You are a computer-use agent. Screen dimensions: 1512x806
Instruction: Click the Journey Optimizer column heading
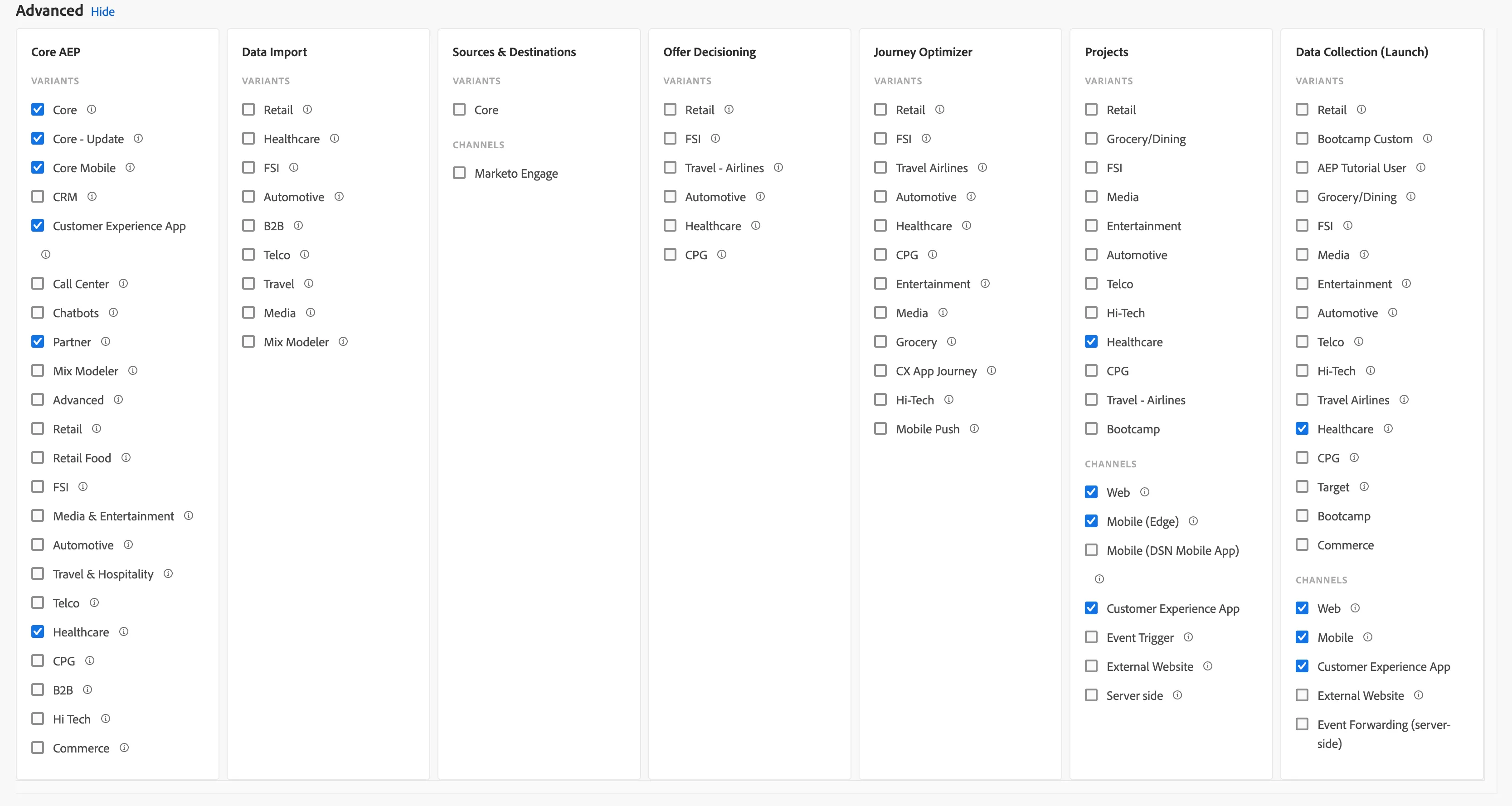(x=923, y=52)
